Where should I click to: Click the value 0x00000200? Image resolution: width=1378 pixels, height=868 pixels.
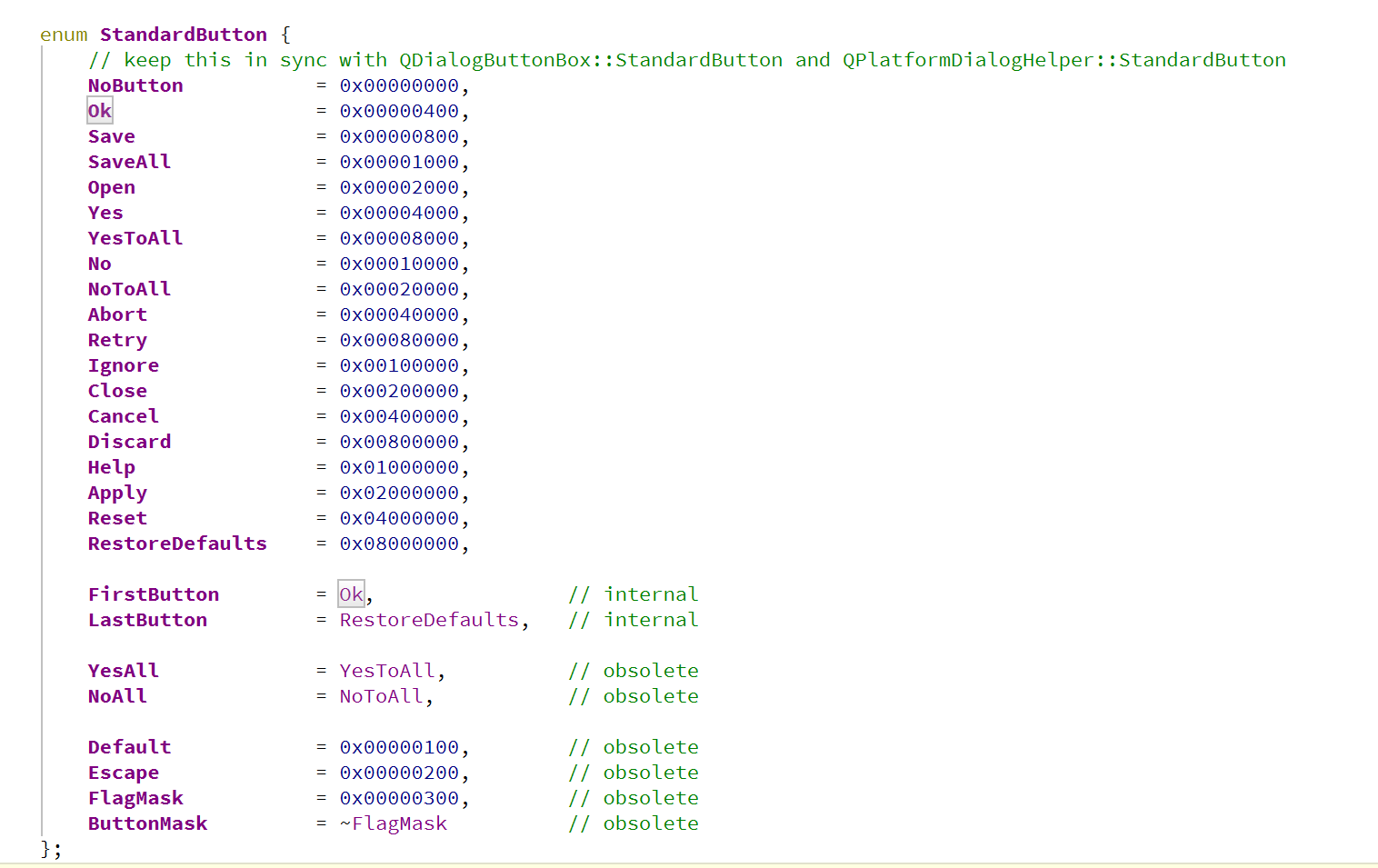coord(400,773)
